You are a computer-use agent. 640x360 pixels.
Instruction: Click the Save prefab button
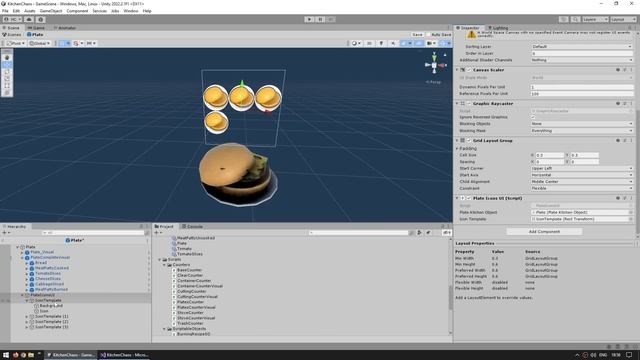click(x=417, y=35)
